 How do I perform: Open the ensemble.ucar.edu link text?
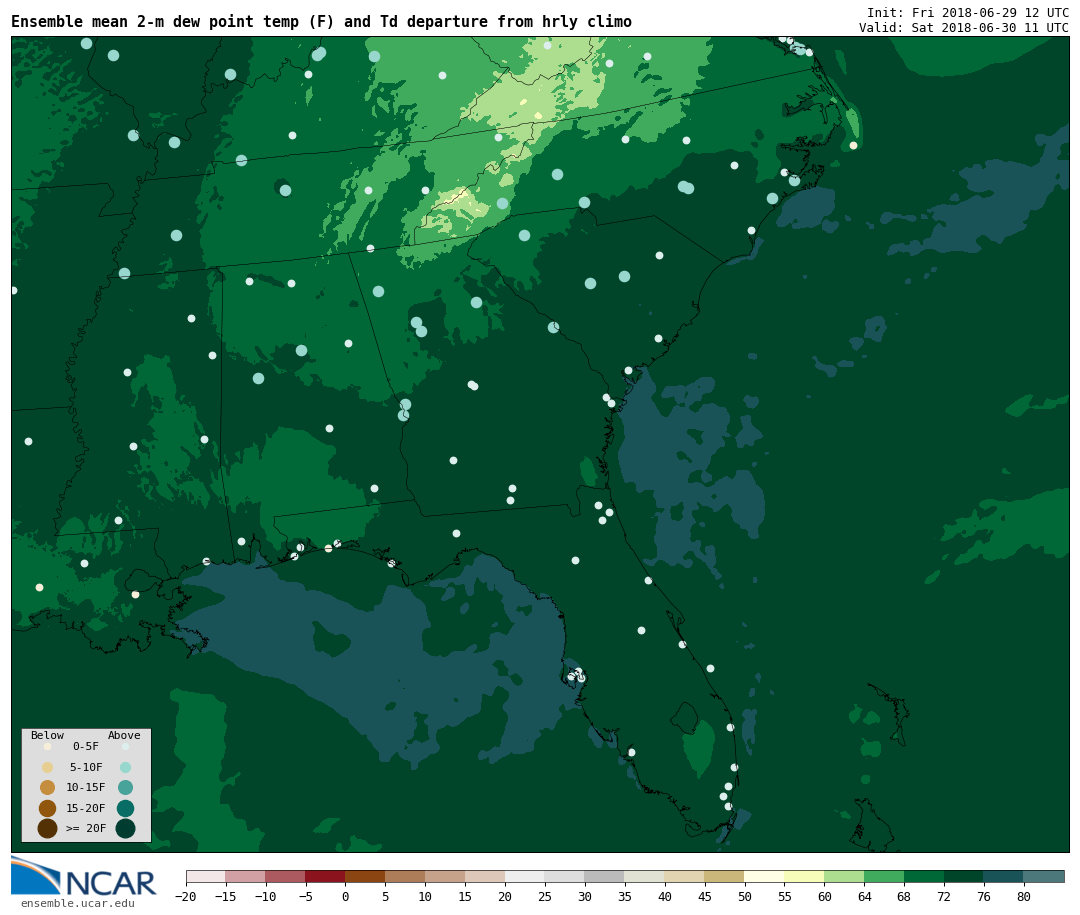pyautogui.click(x=78, y=903)
